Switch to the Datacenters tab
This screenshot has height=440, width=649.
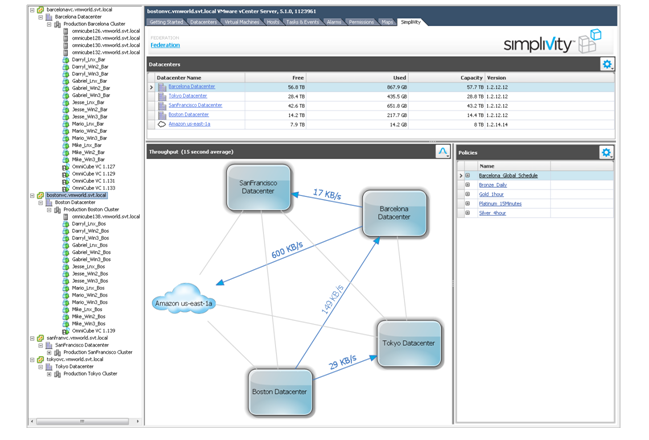(204, 22)
